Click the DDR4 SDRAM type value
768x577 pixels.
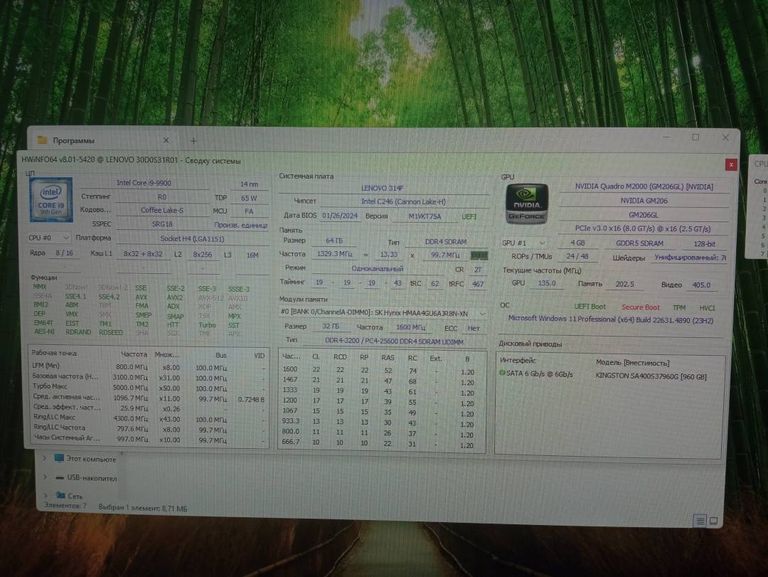(x=446, y=241)
